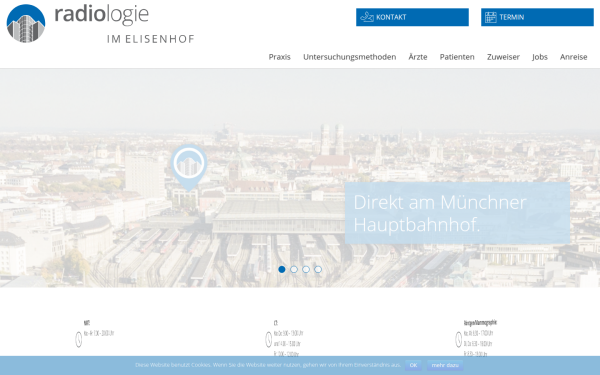This screenshot has width=600, height=375.
Task: Open the Patienten menu item
Action: click(457, 57)
